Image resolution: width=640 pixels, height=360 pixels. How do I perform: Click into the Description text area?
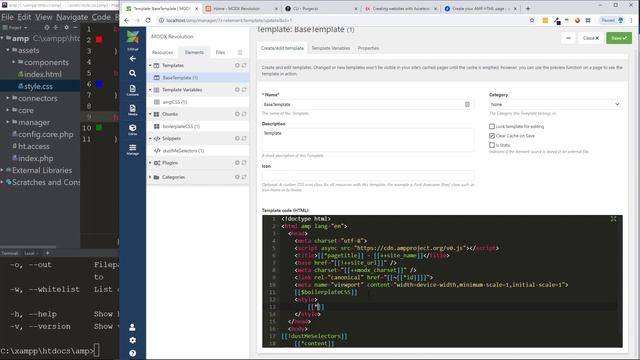tap(368, 140)
